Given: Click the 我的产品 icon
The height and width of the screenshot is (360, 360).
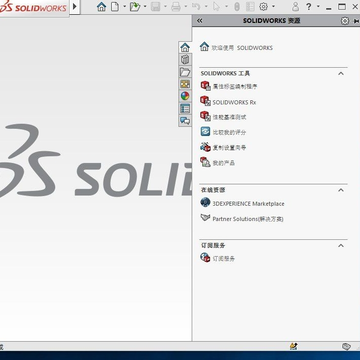Looking at the screenshot, I should (x=205, y=162).
